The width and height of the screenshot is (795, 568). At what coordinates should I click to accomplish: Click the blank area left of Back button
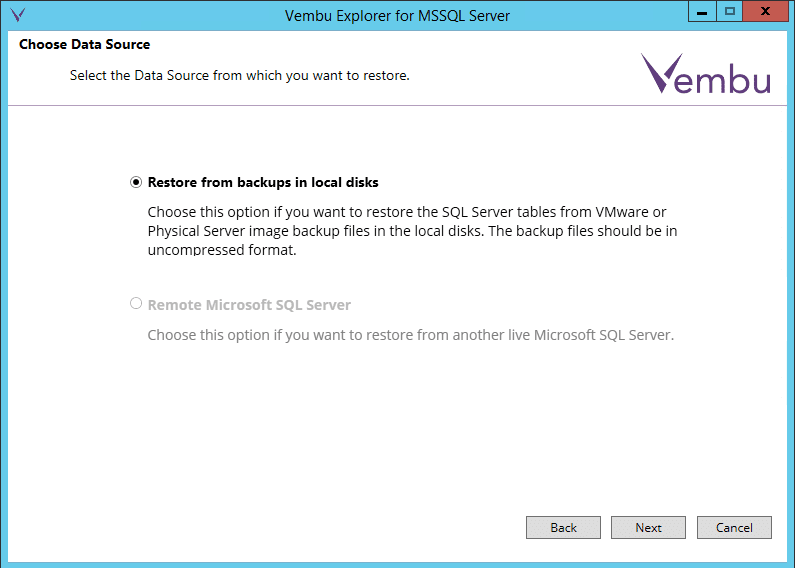300,527
